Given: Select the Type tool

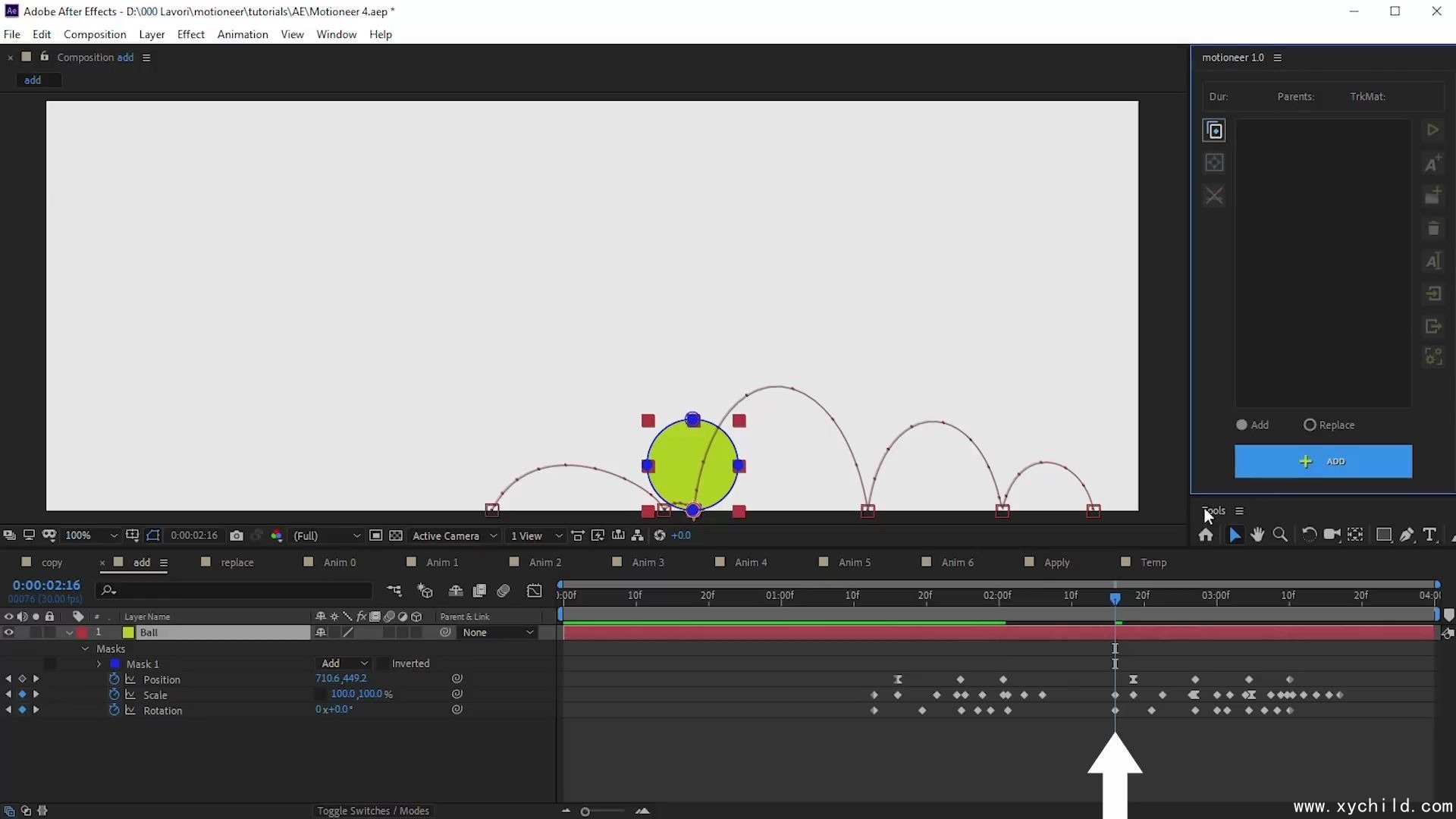Looking at the screenshot, I should 1430,535.
